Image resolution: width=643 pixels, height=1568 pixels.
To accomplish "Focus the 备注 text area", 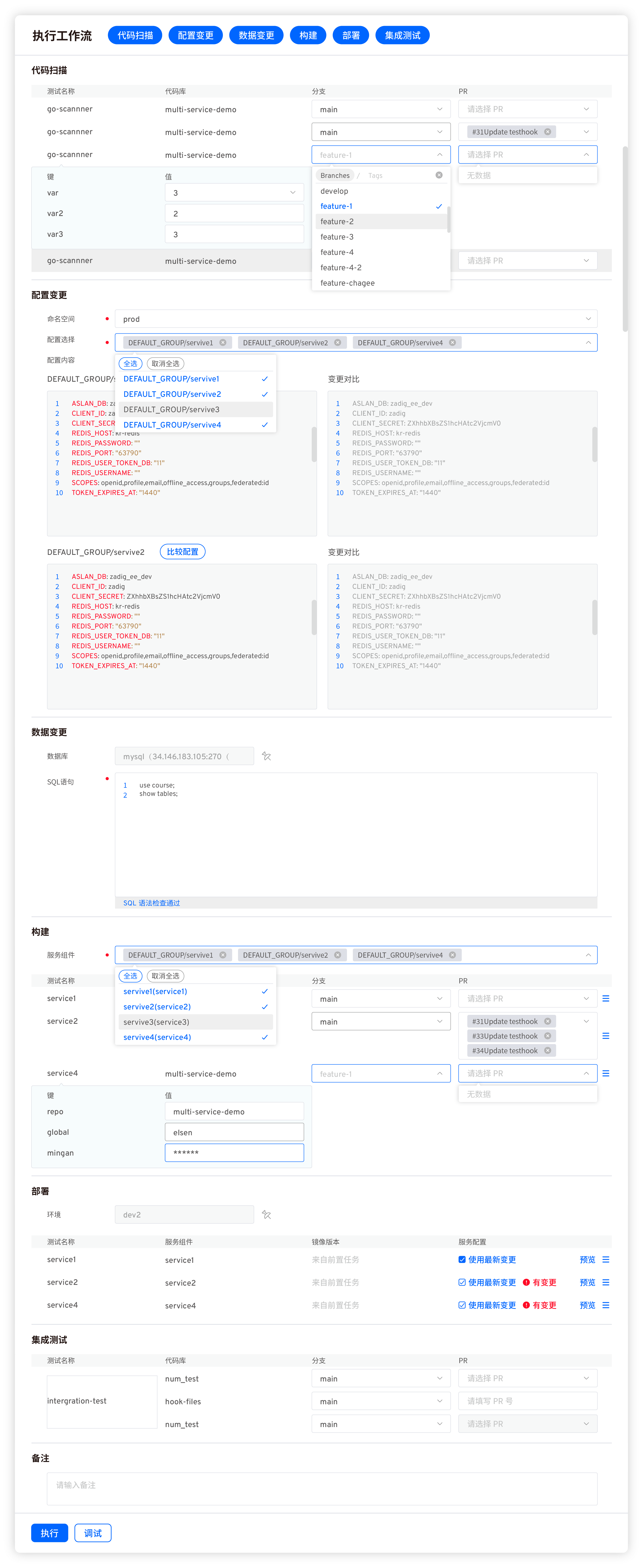I will click(322, 1489).
